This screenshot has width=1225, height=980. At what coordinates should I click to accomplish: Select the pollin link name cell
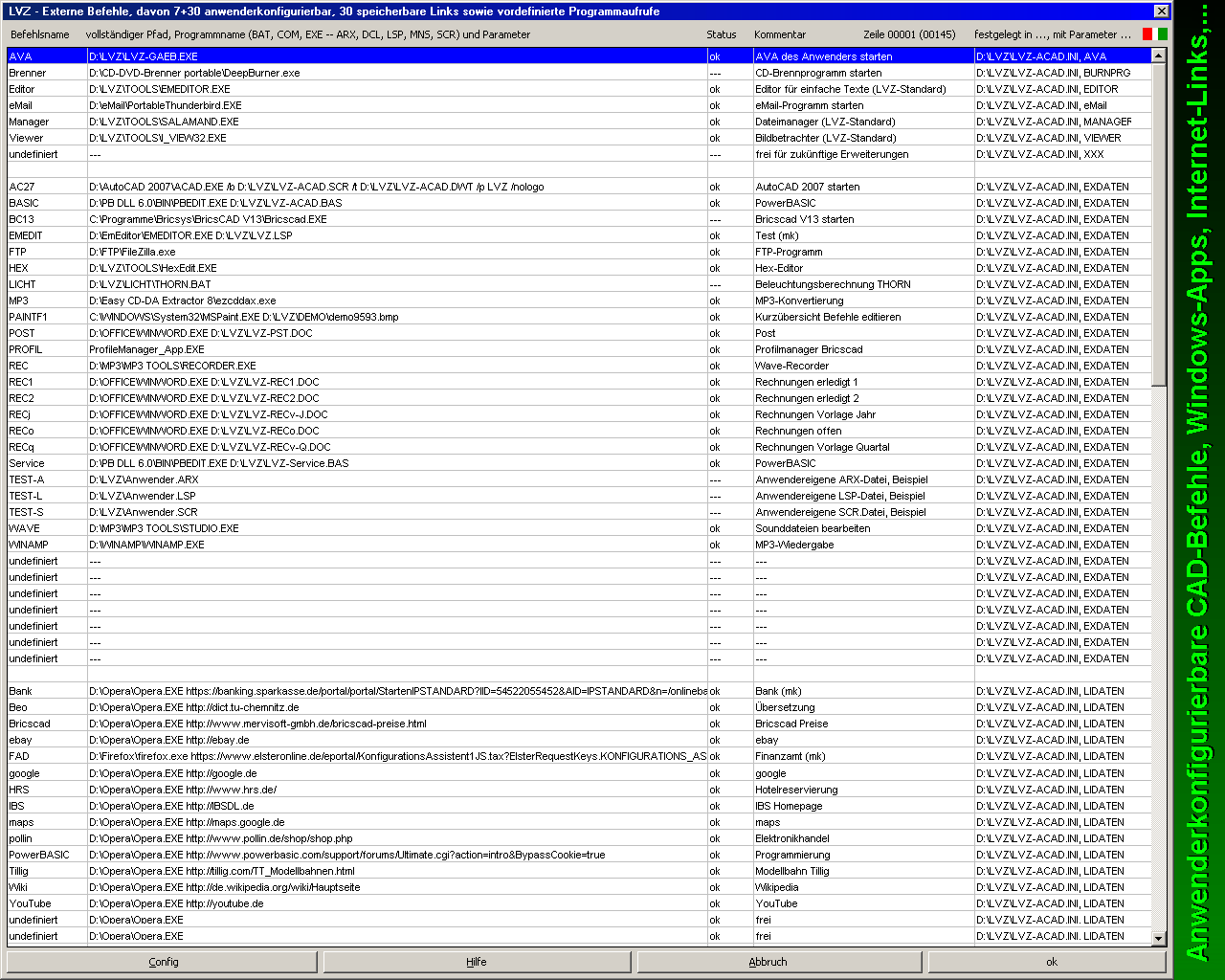[47, 838]
